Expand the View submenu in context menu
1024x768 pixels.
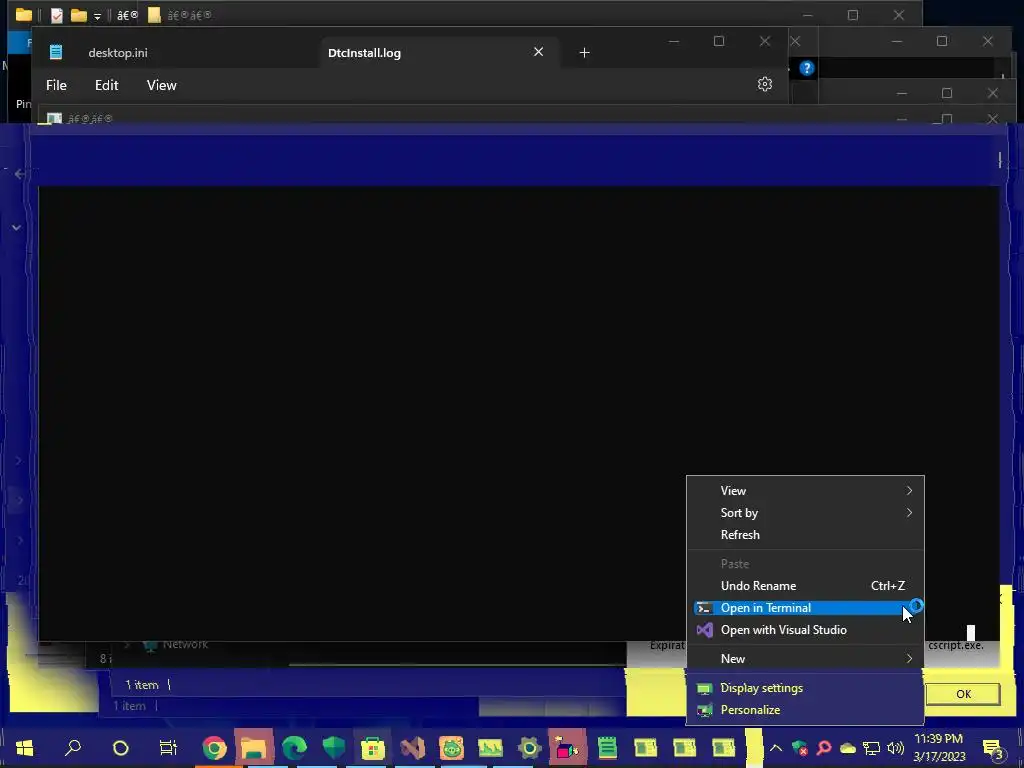pos(805,490)
